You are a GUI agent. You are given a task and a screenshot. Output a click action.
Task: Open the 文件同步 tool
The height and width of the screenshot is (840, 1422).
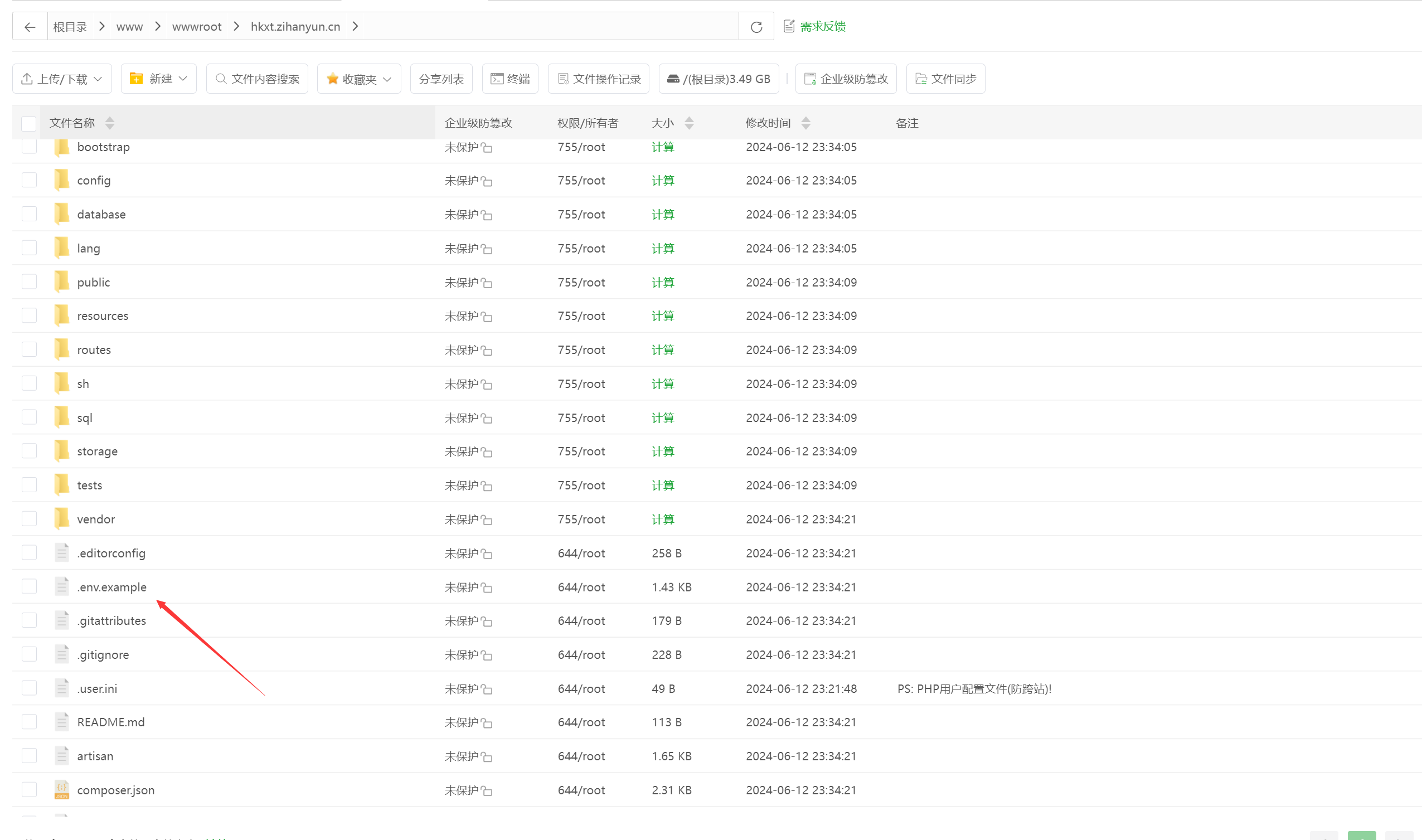[x=945, y=79]
